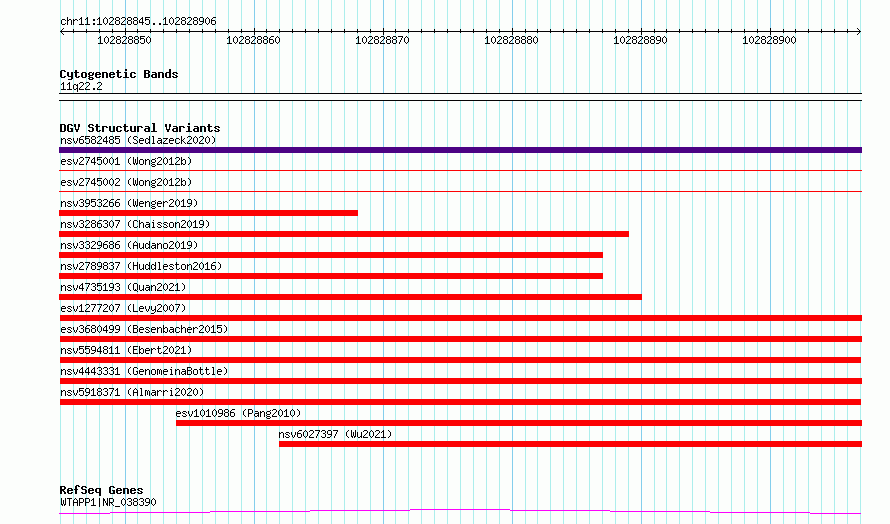Open nsv3329686 (Audano2019) label
Viewport: 890px width, 524px height.
pos(129,245)
